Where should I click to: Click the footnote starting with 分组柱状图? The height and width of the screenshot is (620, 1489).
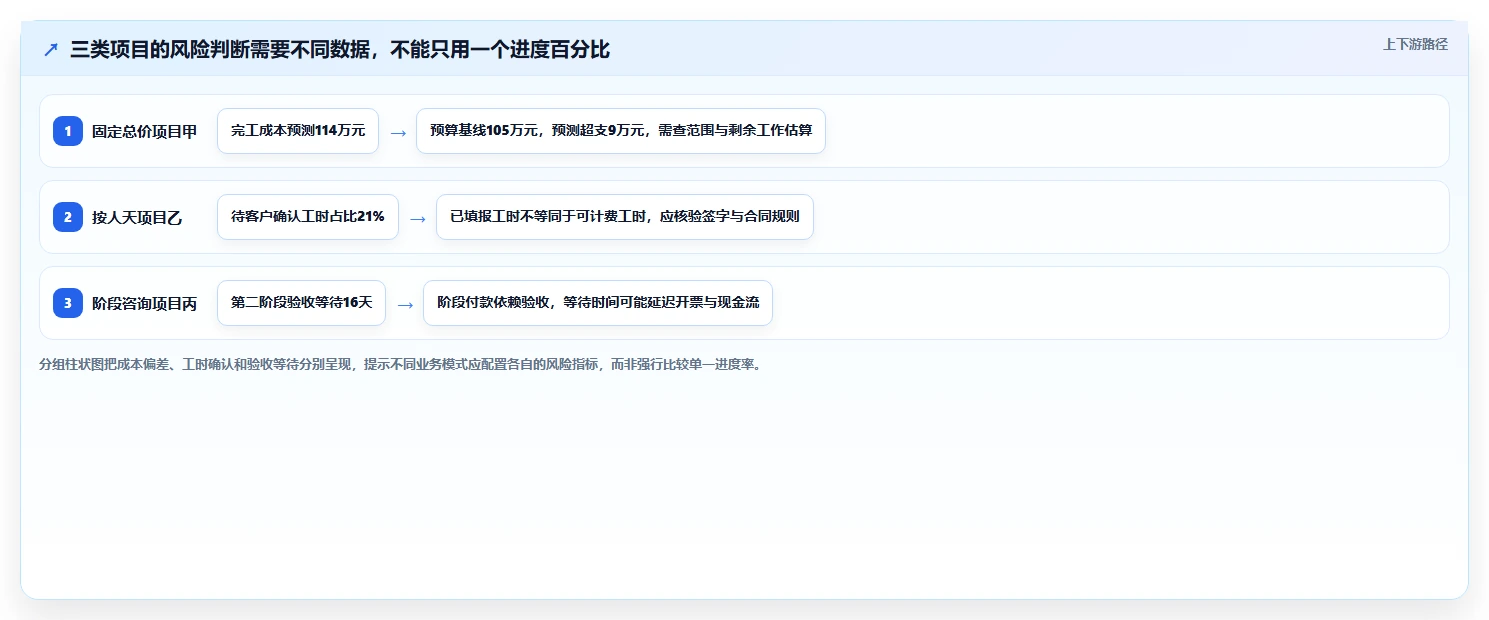click(402, 364)
